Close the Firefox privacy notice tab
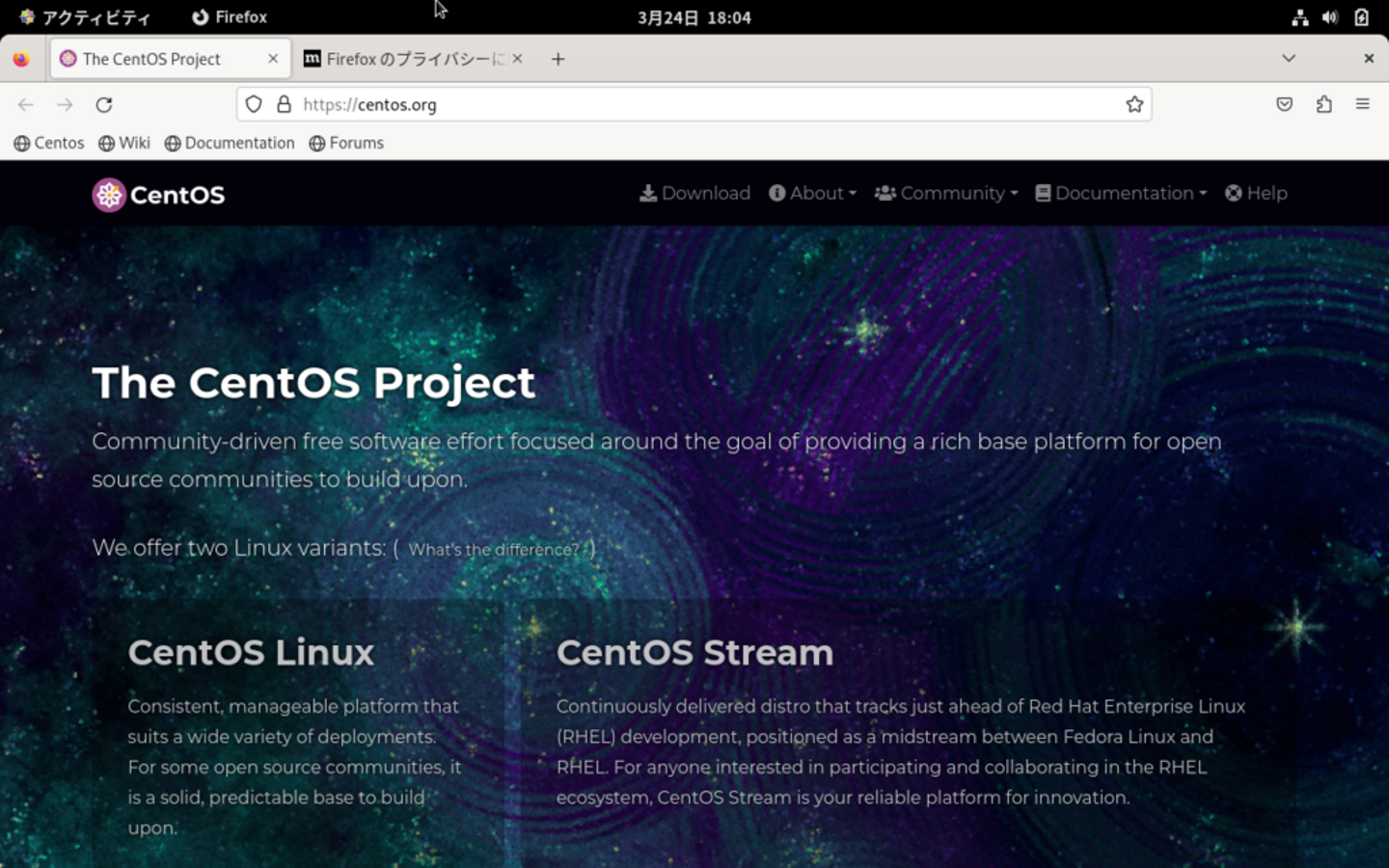Image resolution: width=1389 pixels, height=868 pixels. [517, 59]
